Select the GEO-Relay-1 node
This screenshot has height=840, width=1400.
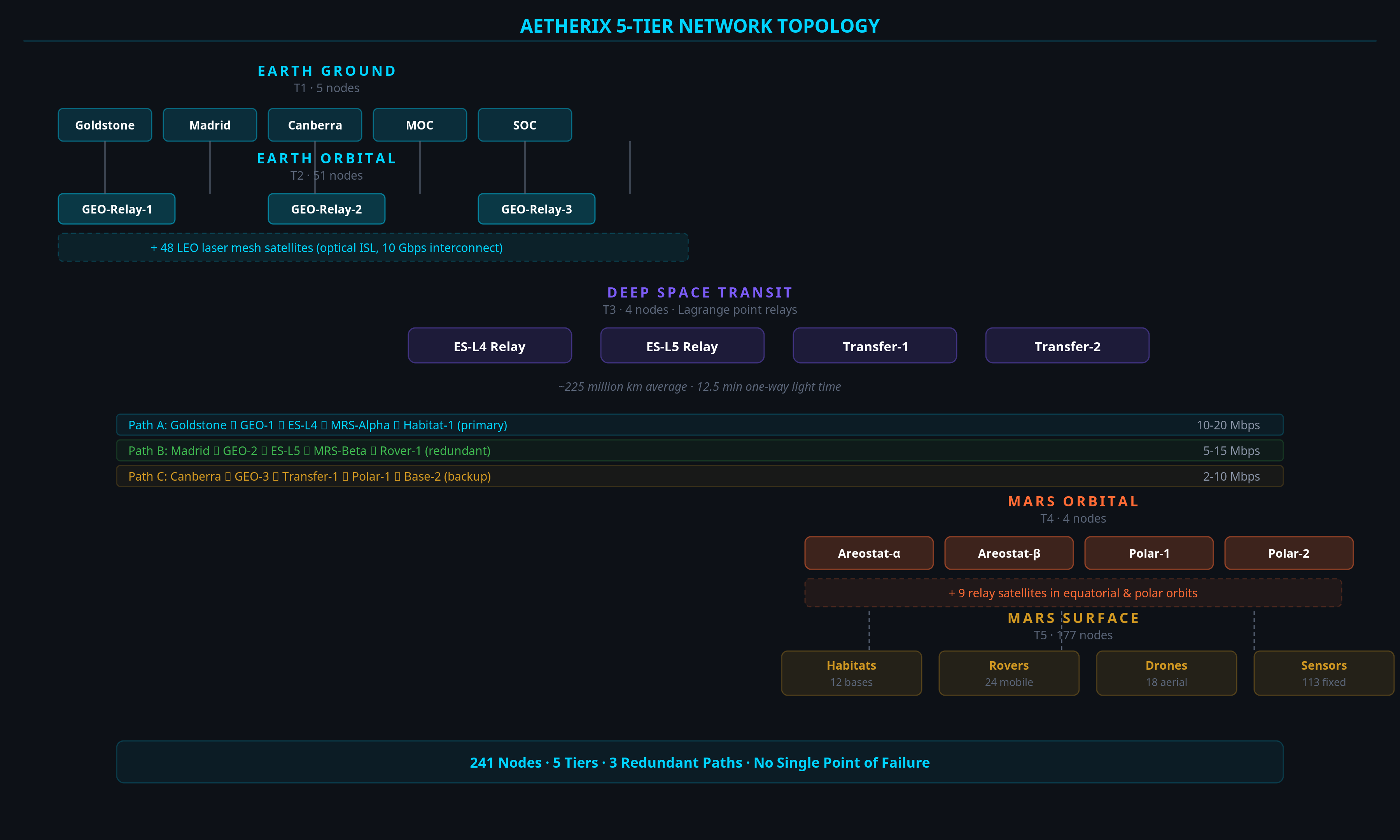point(117,209)
